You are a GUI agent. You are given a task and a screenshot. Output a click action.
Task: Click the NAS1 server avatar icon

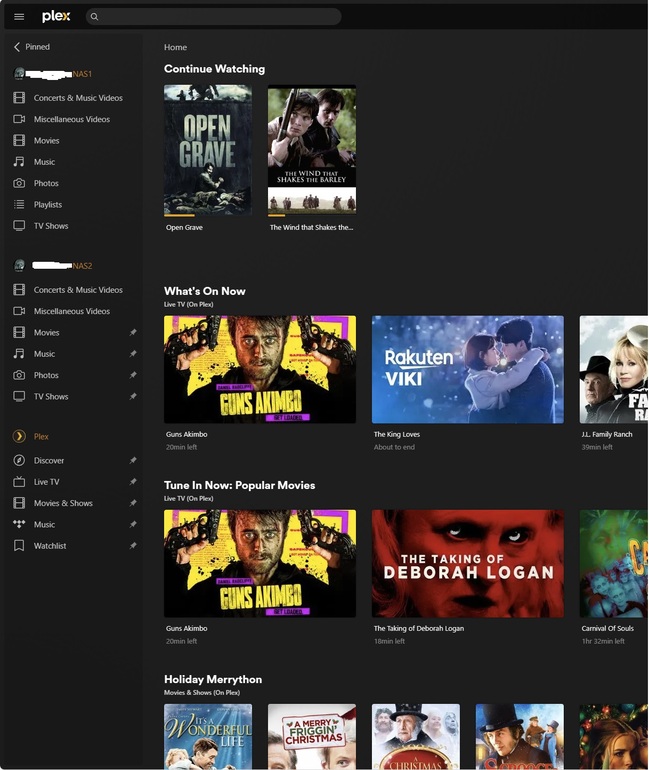click(x=19, y=74)
